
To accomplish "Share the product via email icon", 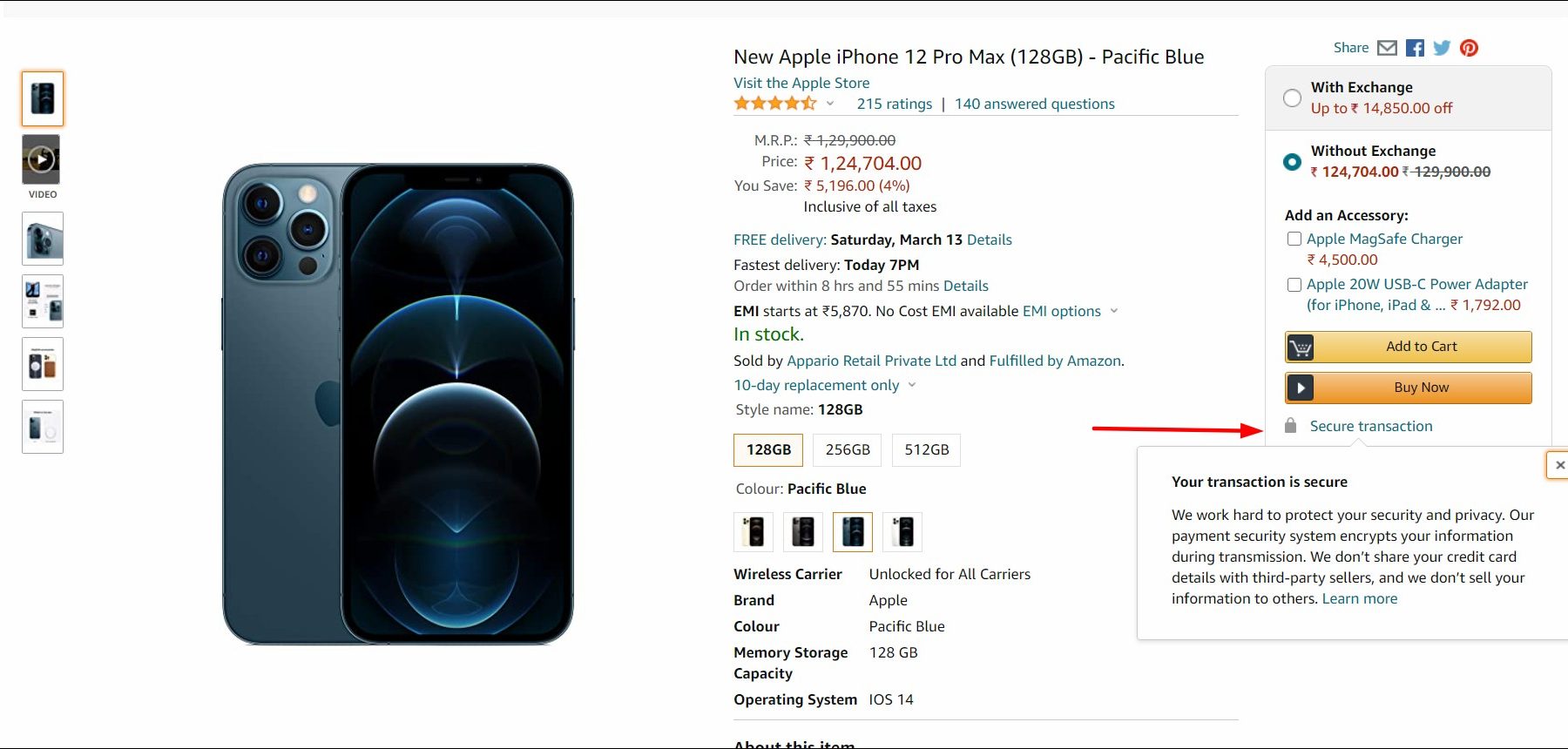I will click(x=1388, y=48).
